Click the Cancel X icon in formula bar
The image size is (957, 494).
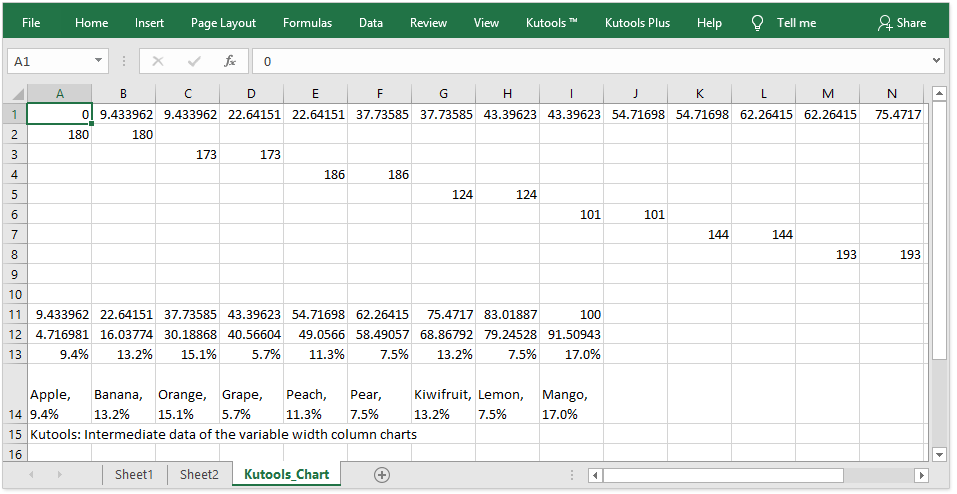(157, 61)
